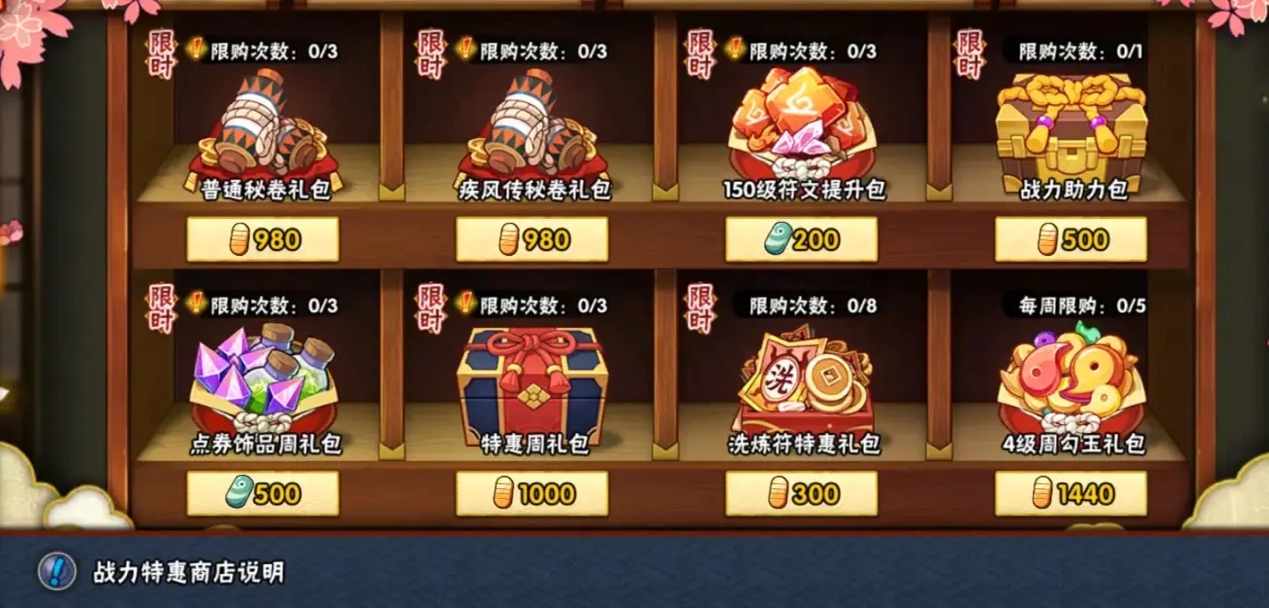Image resolution: width=1269 pixels, height=608 pixels.
Task: Click the blue exclamation info icon
Action: click(57, 571)
